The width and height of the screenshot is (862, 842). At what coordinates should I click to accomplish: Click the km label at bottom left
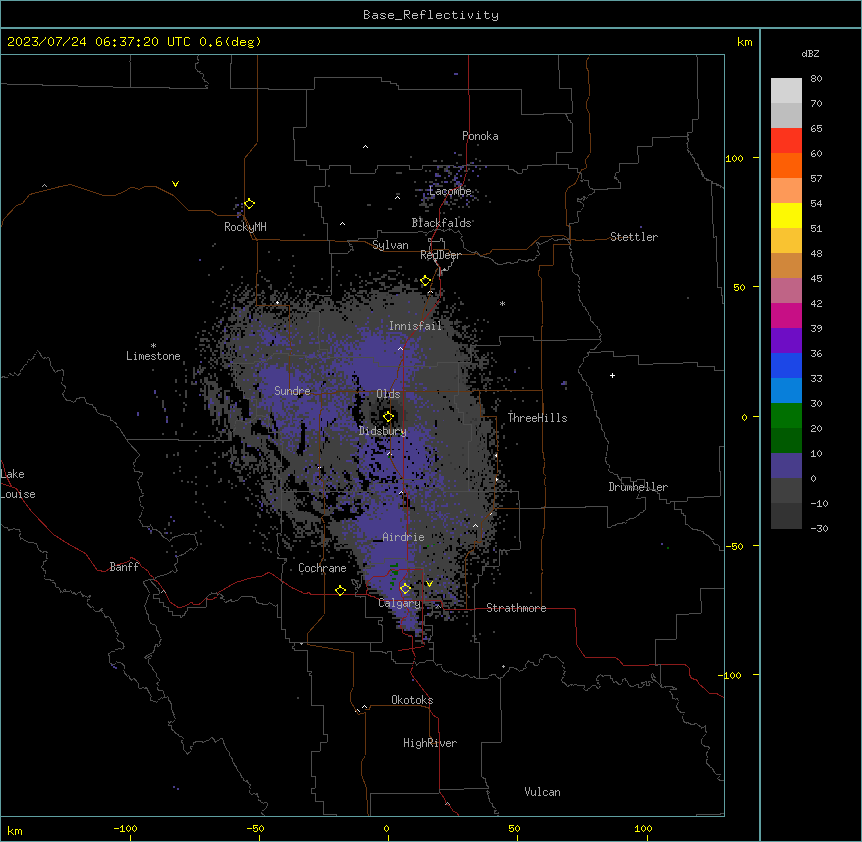pyautogui.click(x=15, y=830)
